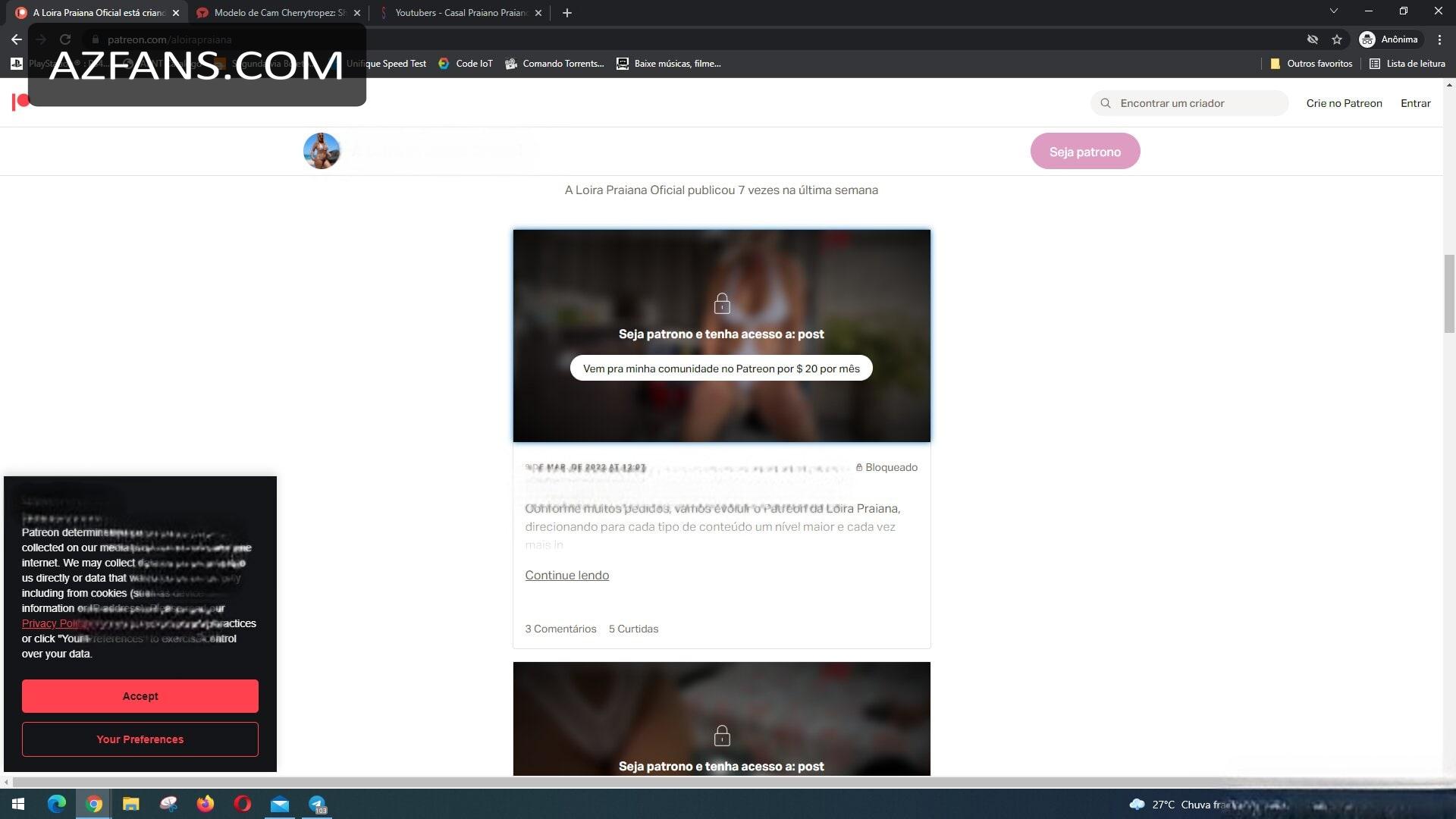
Task: Click the third-party cookies blocked eye icon
Action: [1313, 39]
